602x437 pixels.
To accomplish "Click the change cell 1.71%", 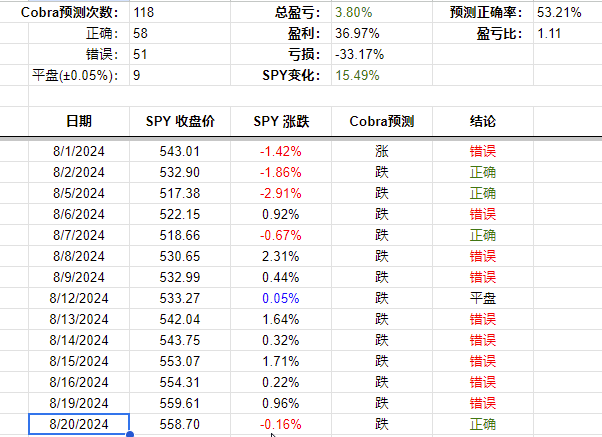I will [281, 361].
